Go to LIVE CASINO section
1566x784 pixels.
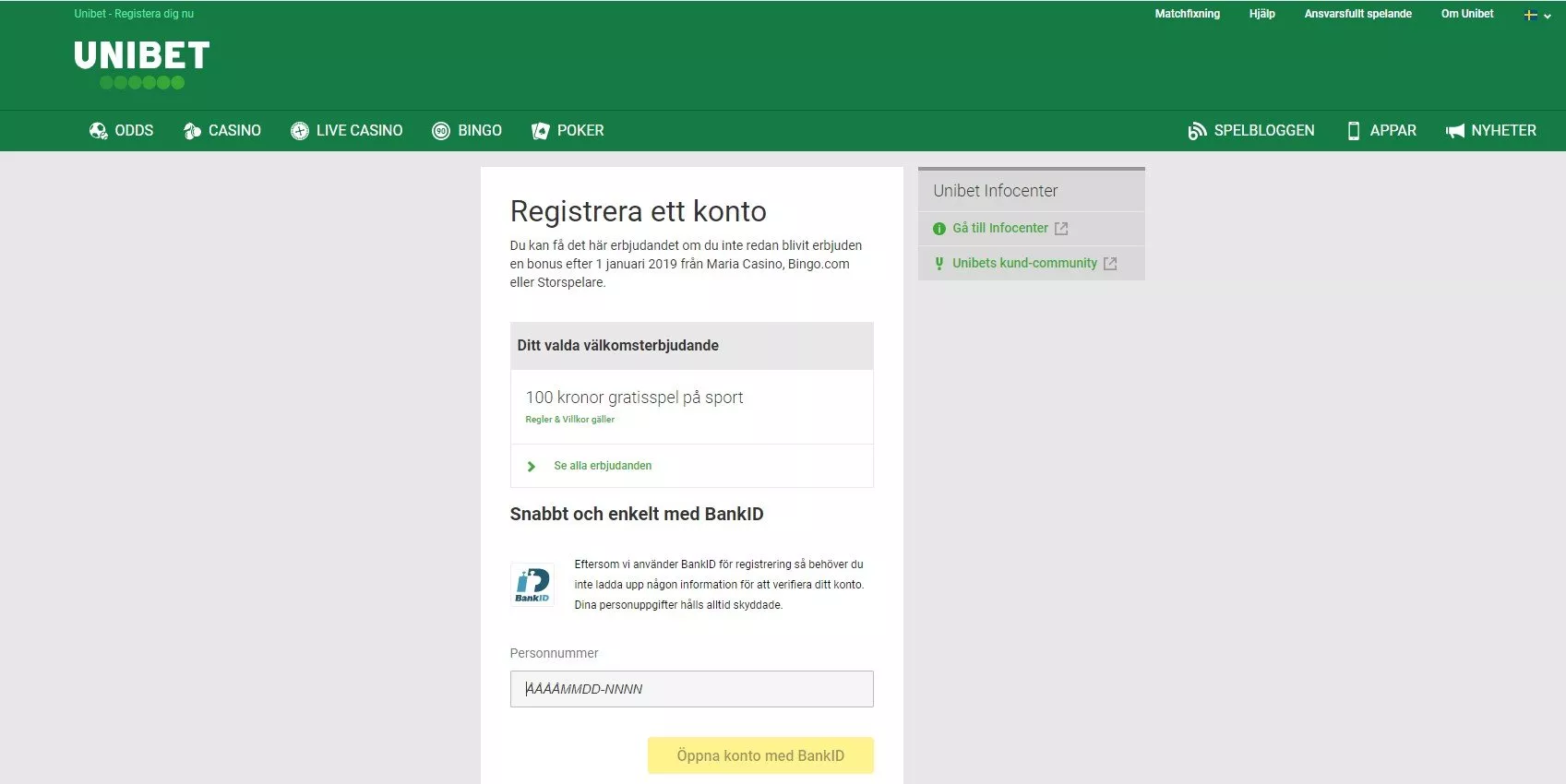[x=346, y=131]
